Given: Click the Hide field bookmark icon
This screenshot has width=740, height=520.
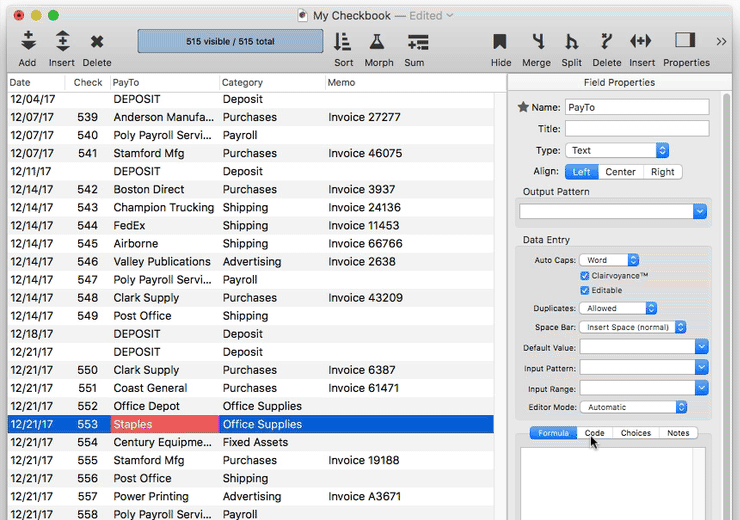Looking at the screenshot, I should coord(500,42).
